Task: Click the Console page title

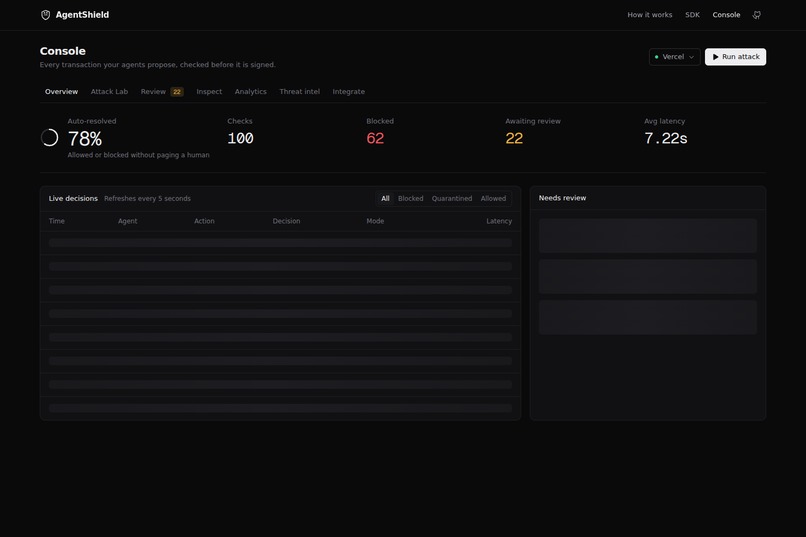Action: pos(63,51)
